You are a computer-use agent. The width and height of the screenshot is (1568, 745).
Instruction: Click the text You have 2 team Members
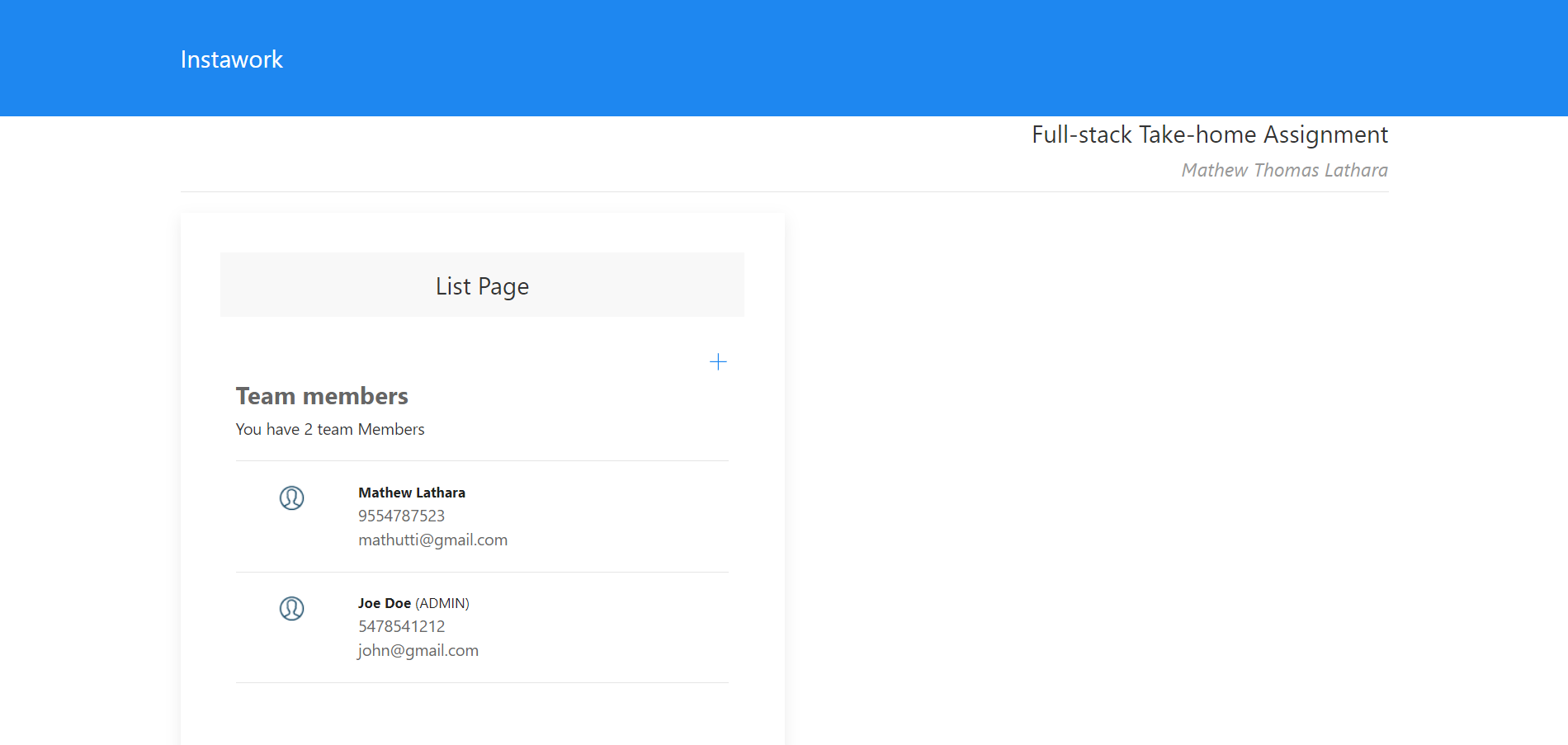coord(329,429)
